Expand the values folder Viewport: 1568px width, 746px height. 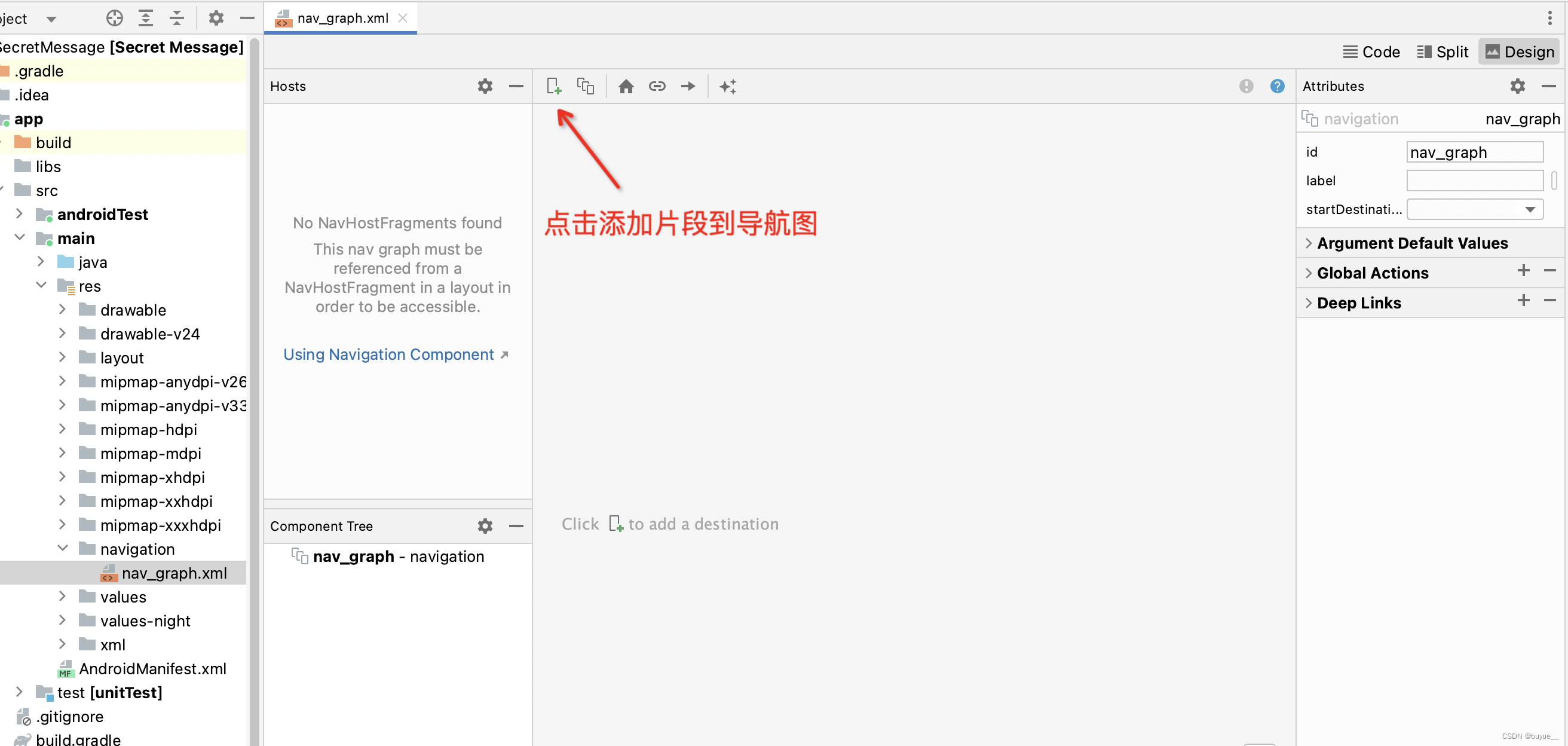(x=62, y=597)
